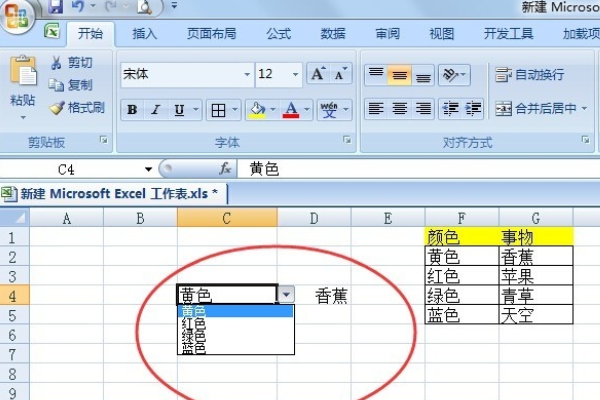Open the font size 12 dropdown
Viewport: 600px width, 400px height.
(295, 74)
